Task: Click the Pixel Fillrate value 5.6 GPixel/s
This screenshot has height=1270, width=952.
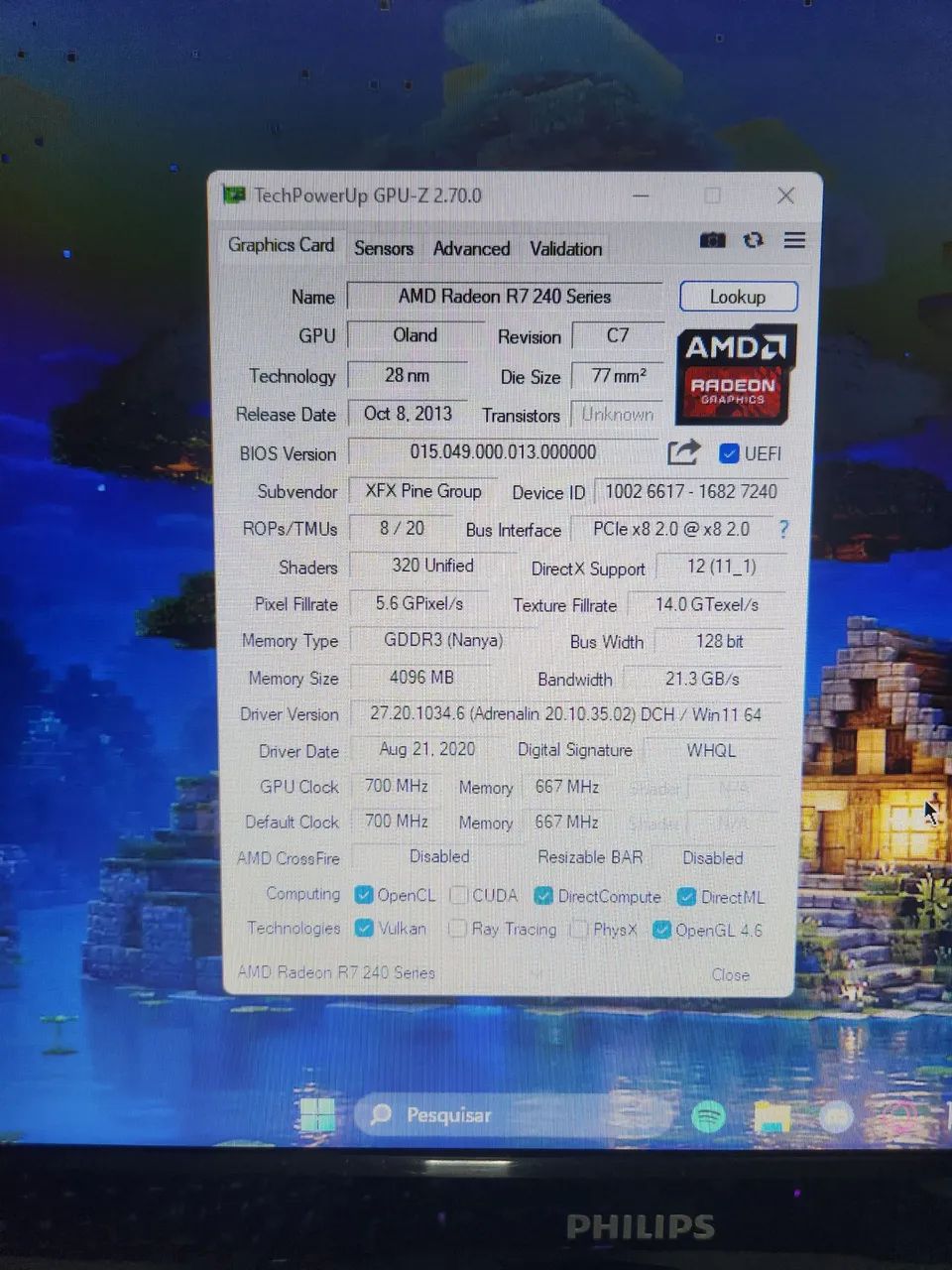Action: 419,603
